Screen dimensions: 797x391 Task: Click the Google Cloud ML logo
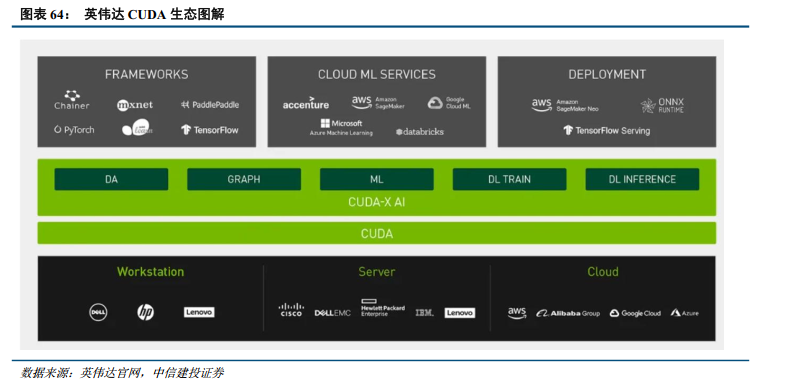coord(449,103)
